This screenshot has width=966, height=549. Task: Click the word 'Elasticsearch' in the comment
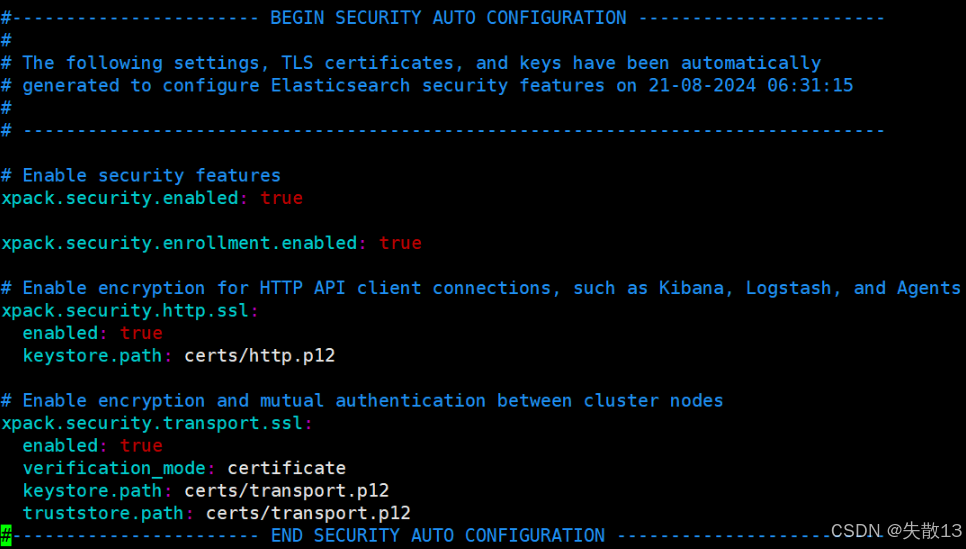tap(340, 85)
